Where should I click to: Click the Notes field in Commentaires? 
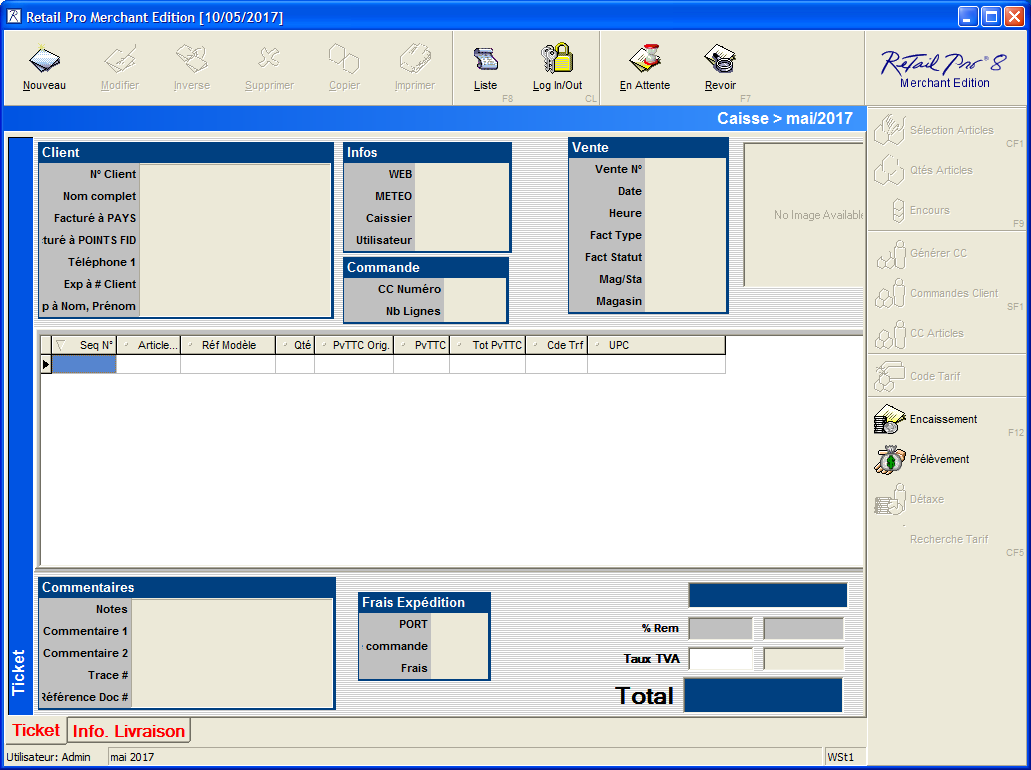(231, 609)
